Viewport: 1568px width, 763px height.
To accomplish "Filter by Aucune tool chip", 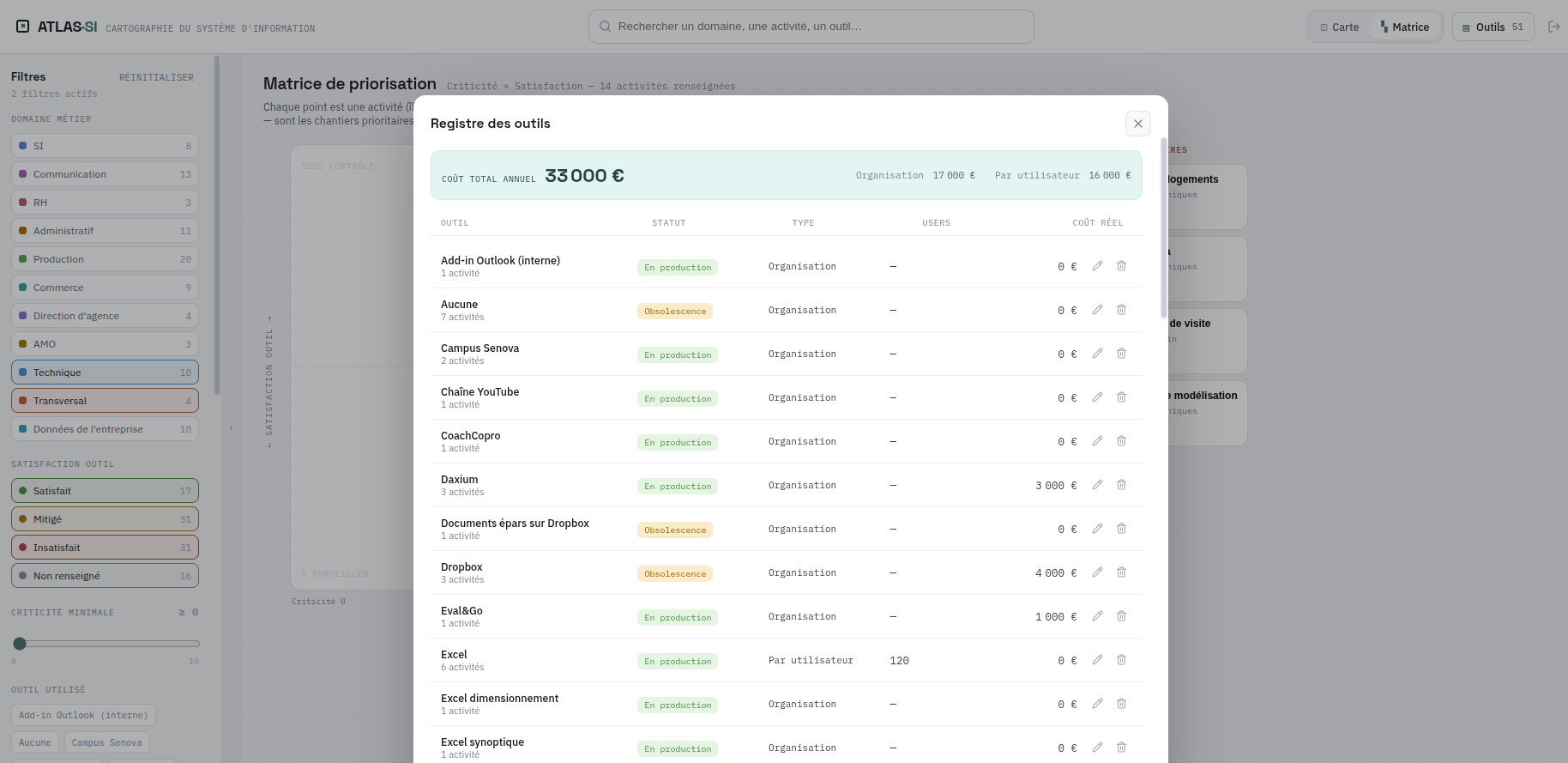I will click(35, 742).
